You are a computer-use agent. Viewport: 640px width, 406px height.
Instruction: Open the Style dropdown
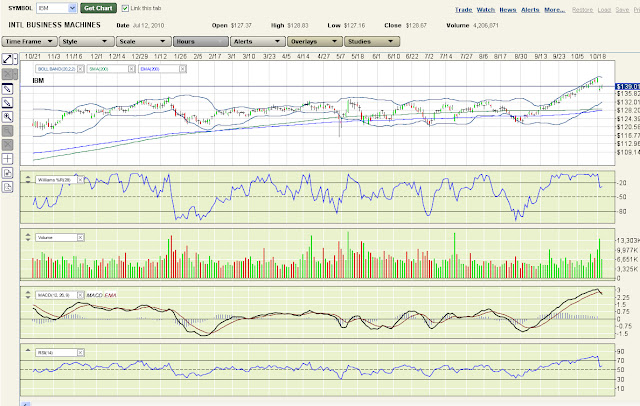point(85,42)
